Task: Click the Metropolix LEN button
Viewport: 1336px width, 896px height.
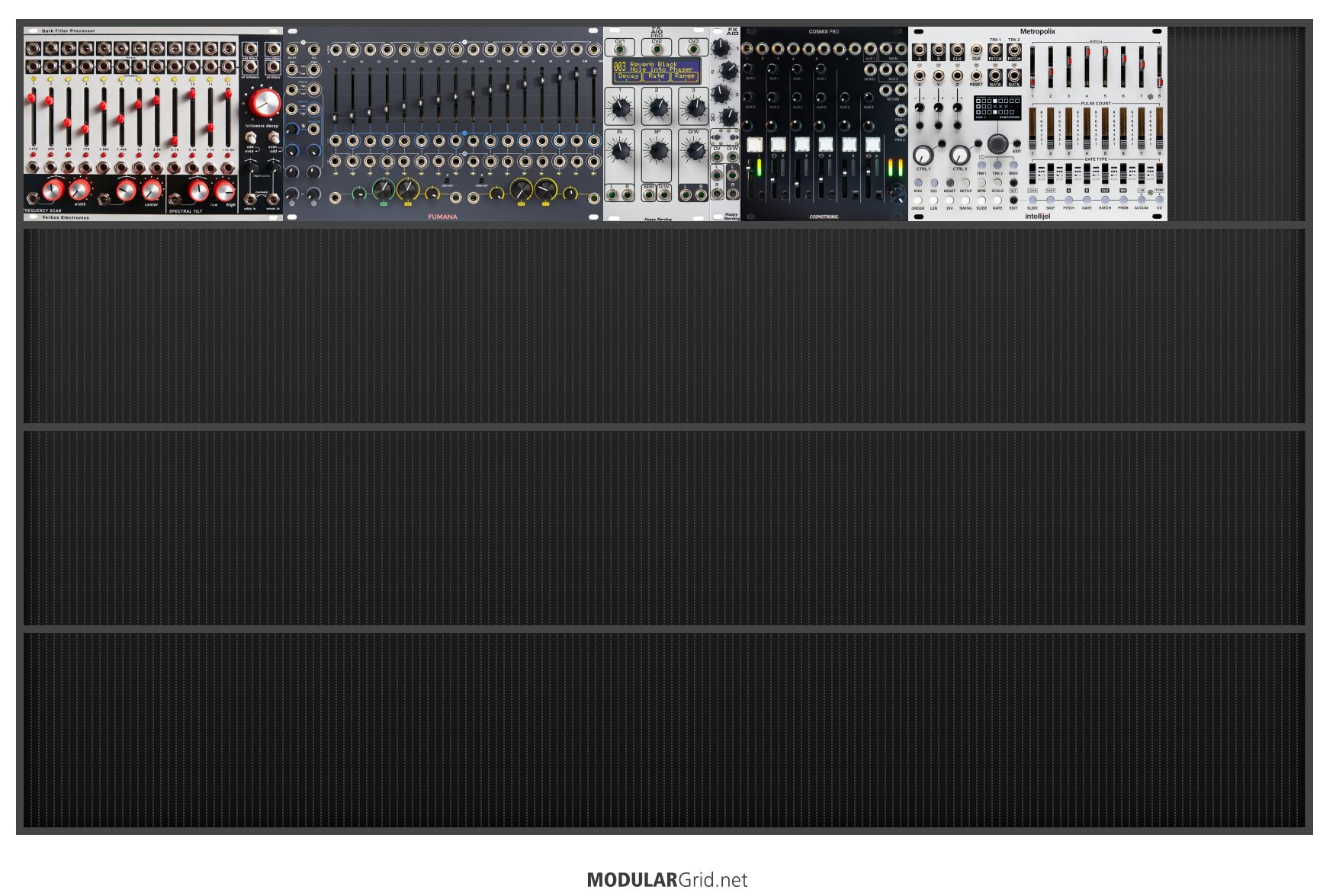Action: click(x=934, y=201)
